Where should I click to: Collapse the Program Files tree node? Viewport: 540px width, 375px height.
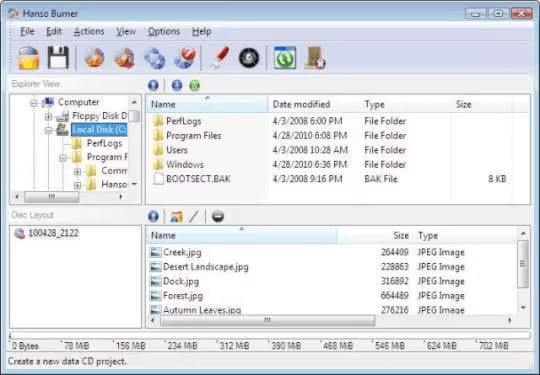point(63,158)
